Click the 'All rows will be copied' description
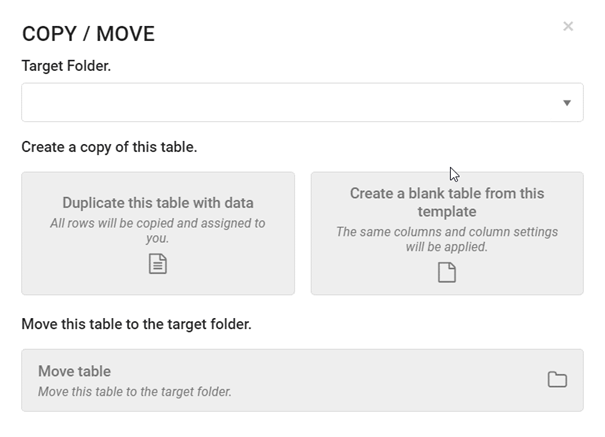 pos(158,231)
